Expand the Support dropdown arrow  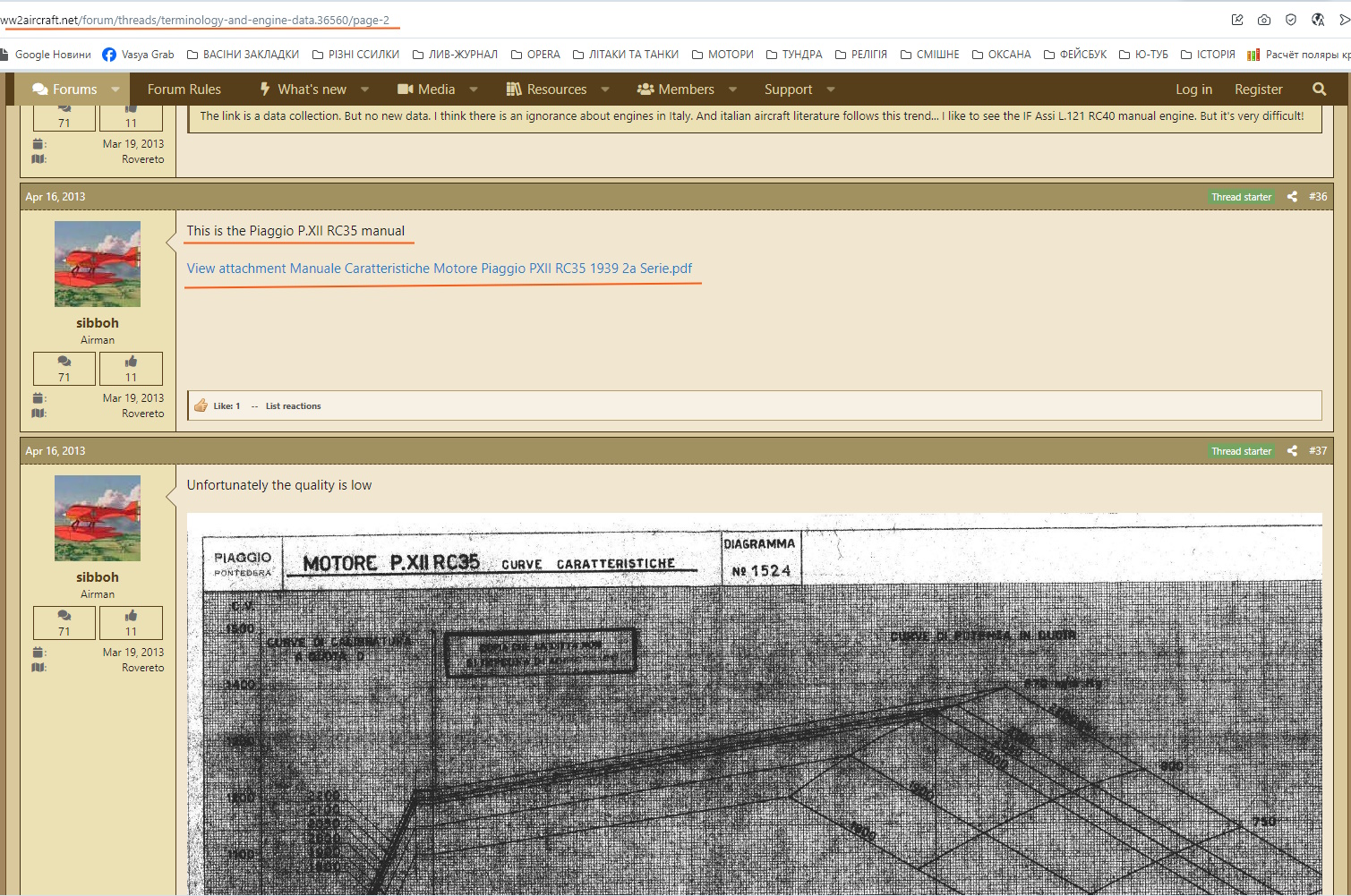(x=831, y=90)
